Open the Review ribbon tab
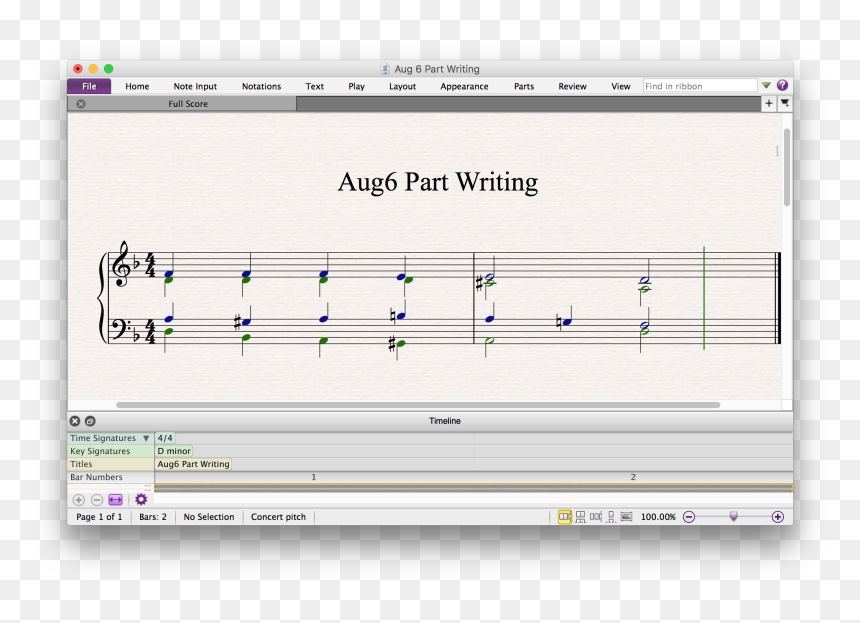The width and height of the screenshot is (860, 623). [x=572, y=86]
